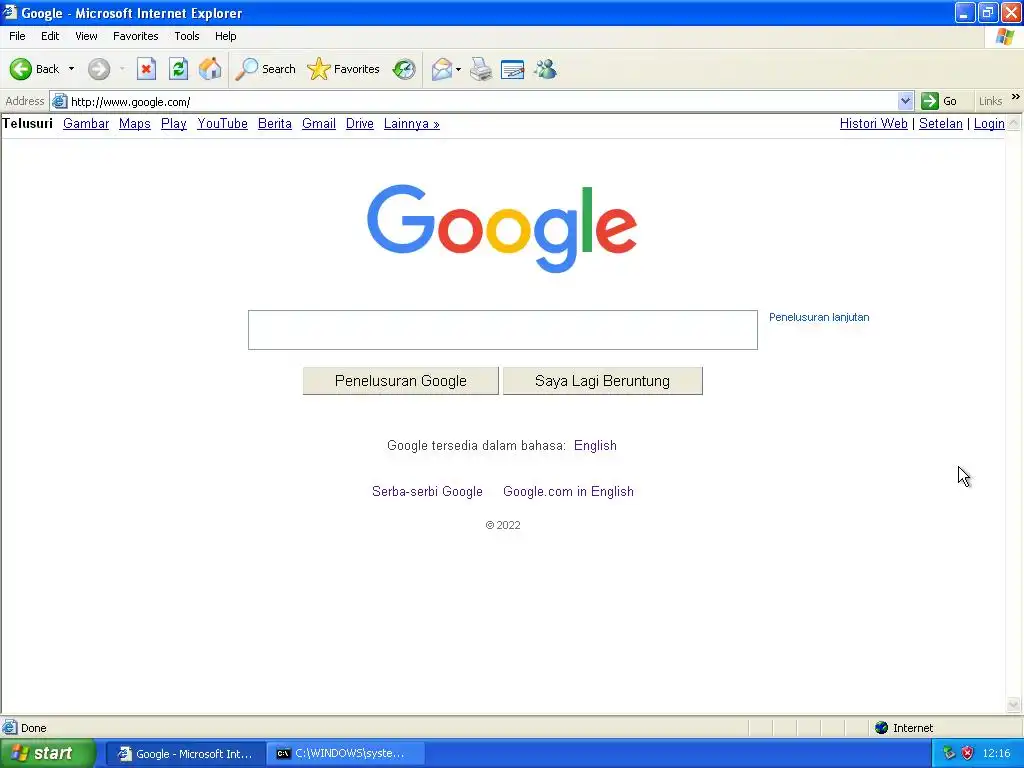Click the red security shield tray icon
The width and height of the screenshot is (1024, 768).
click(x=968, y=754)
